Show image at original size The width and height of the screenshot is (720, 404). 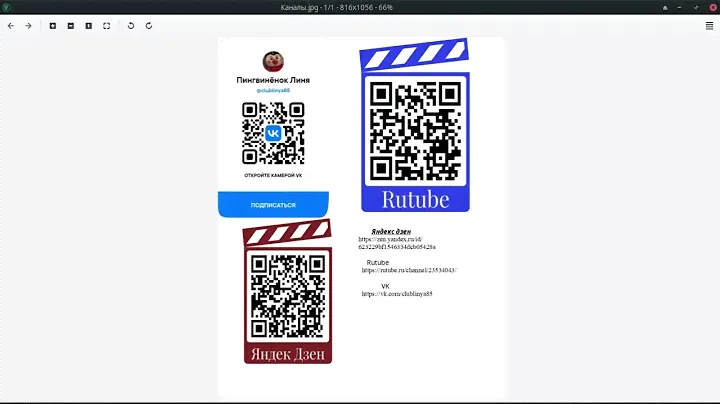click(x=88, y=25)
